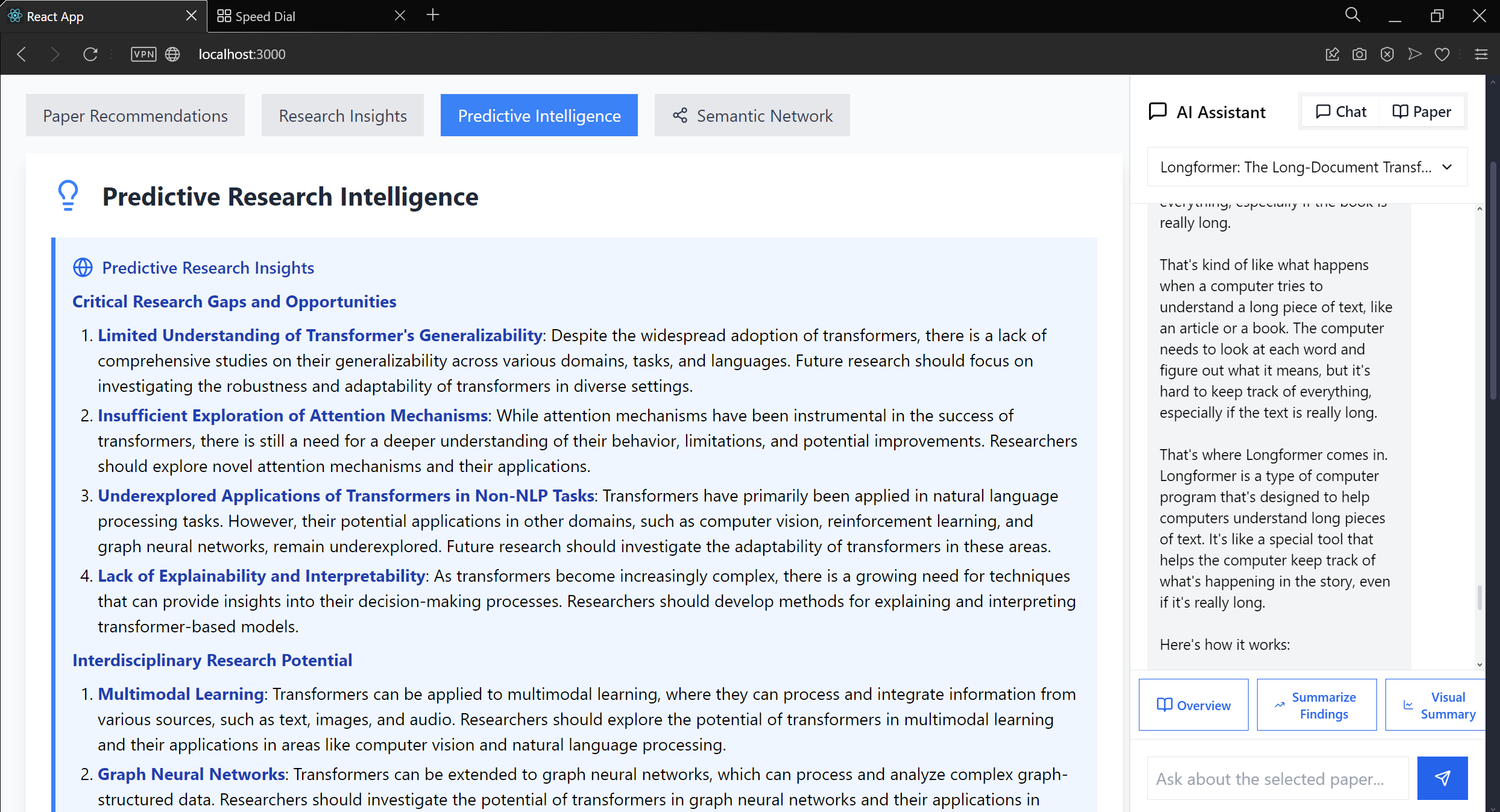Image resolution: width=1500 pixels, height=812 pixels.
Task: Click the heart bookmarks icon
Action: coord(1442,54)
